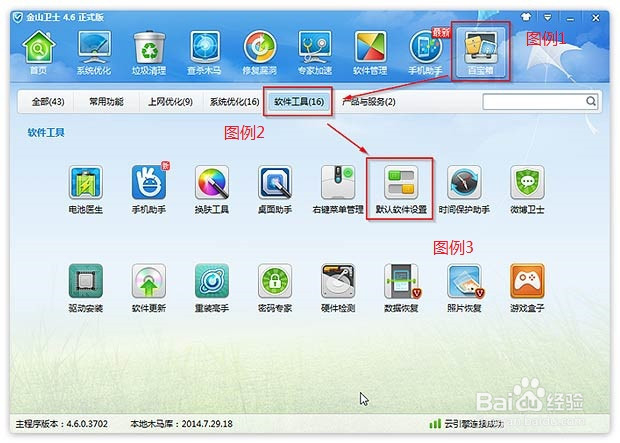Launch 电池医生 battery doctor tool
This screenshot has height=443, width=620.
pyautogui.click(x=85, y=189)
